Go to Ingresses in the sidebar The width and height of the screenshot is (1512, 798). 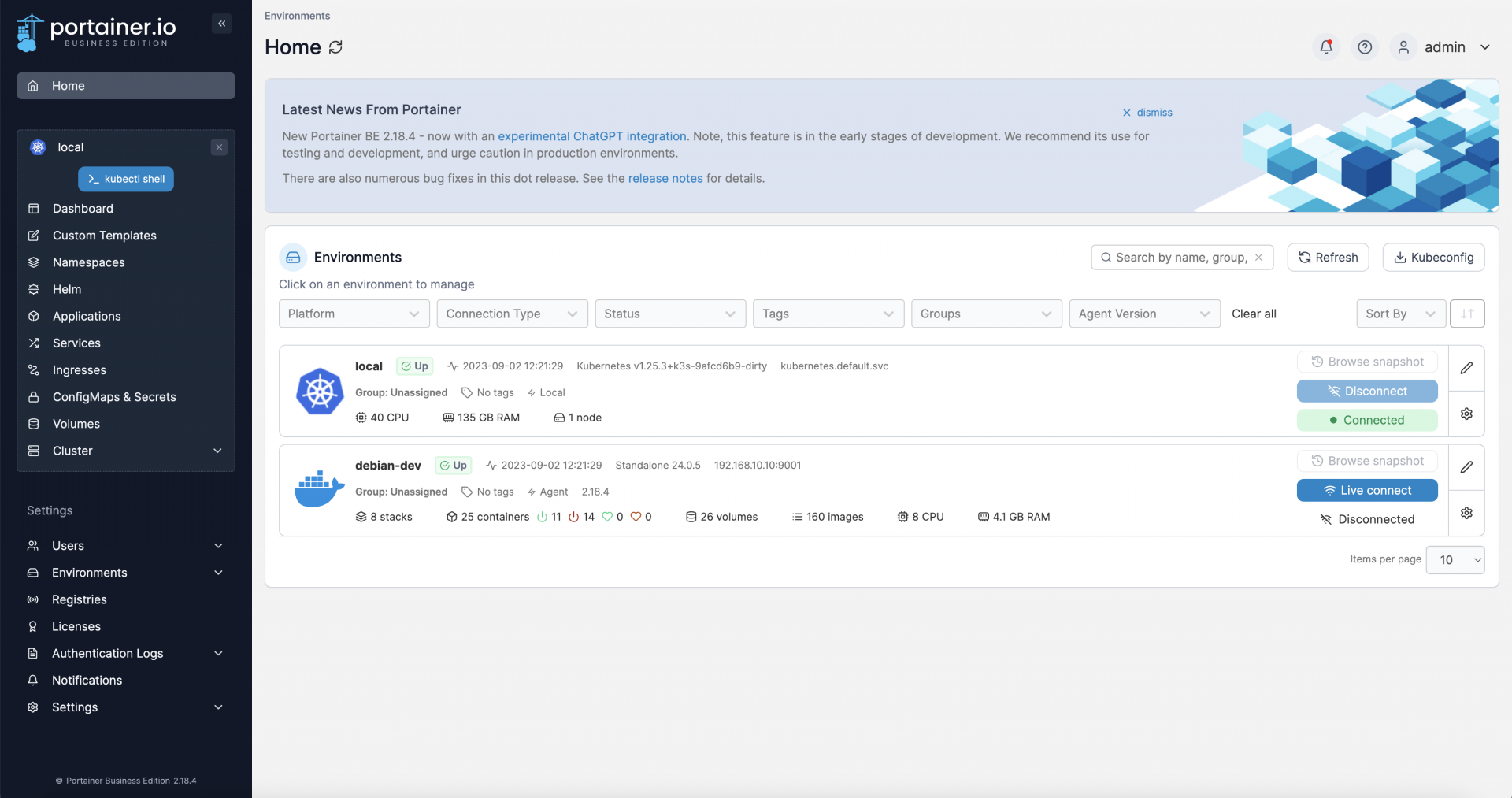pyautogui.click(x=126, y=370)
